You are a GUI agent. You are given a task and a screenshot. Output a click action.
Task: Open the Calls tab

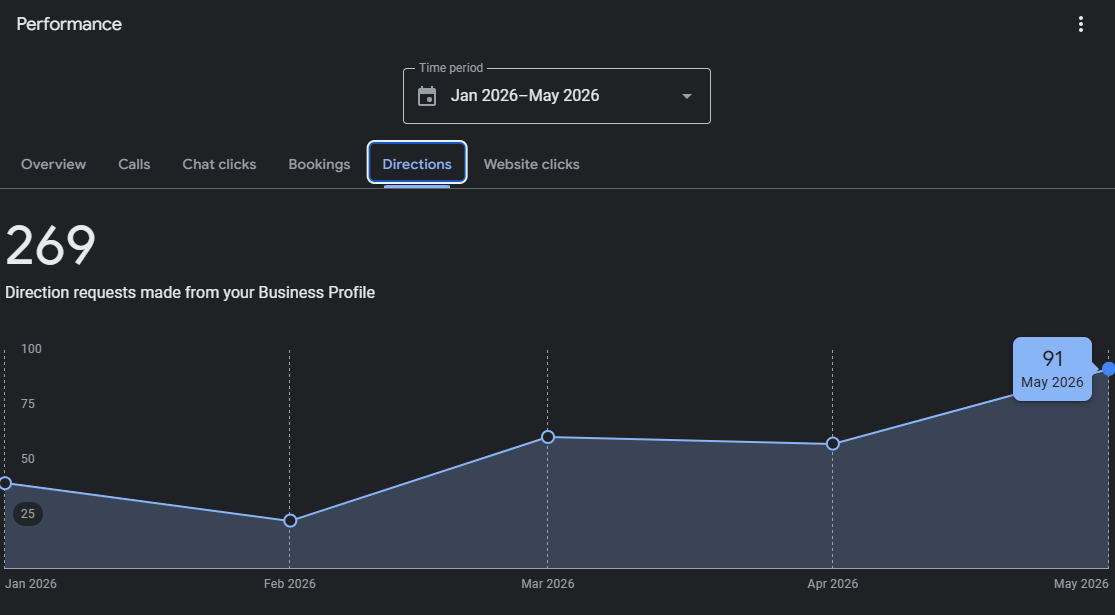[x=134, y=164]
